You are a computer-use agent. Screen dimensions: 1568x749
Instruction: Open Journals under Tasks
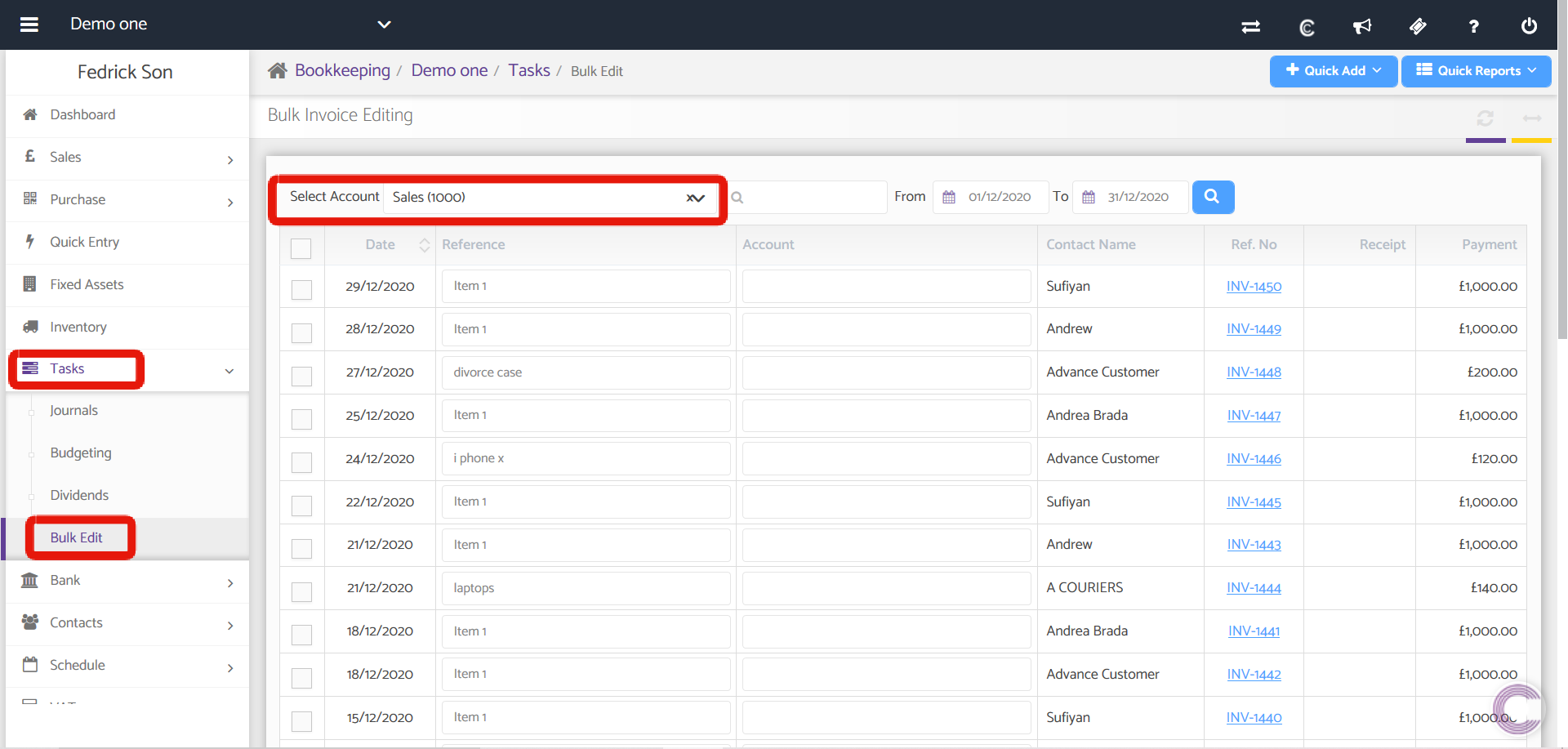click(x=73, y=410)
